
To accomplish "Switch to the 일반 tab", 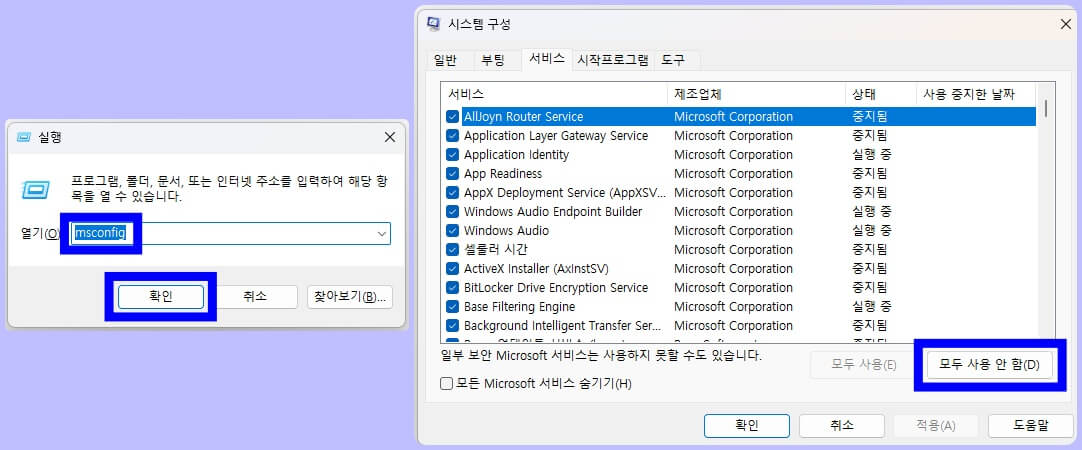I will [x=445, y=60].
